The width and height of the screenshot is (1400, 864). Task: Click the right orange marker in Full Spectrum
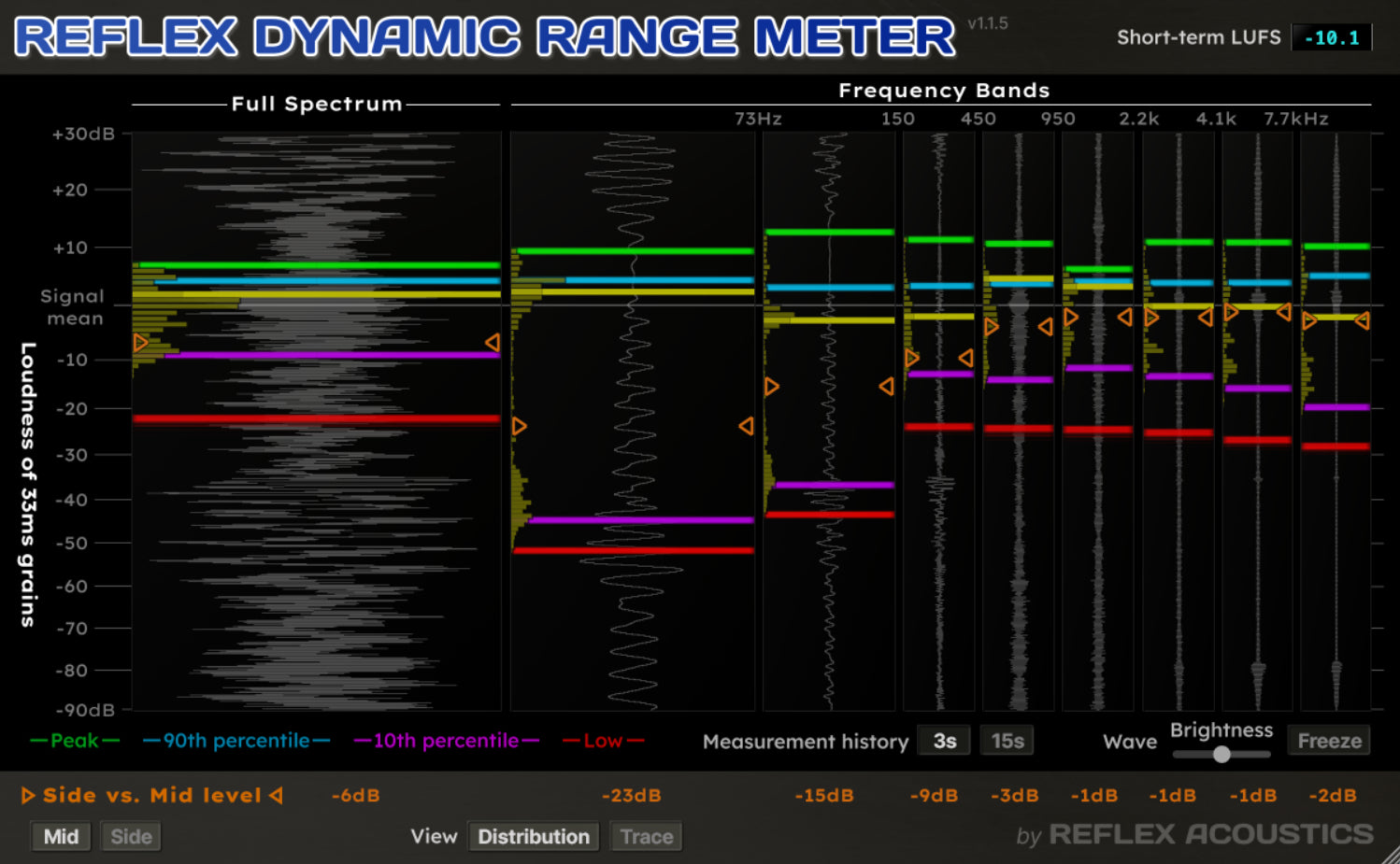pyautogui.click(x=493, y=343)
